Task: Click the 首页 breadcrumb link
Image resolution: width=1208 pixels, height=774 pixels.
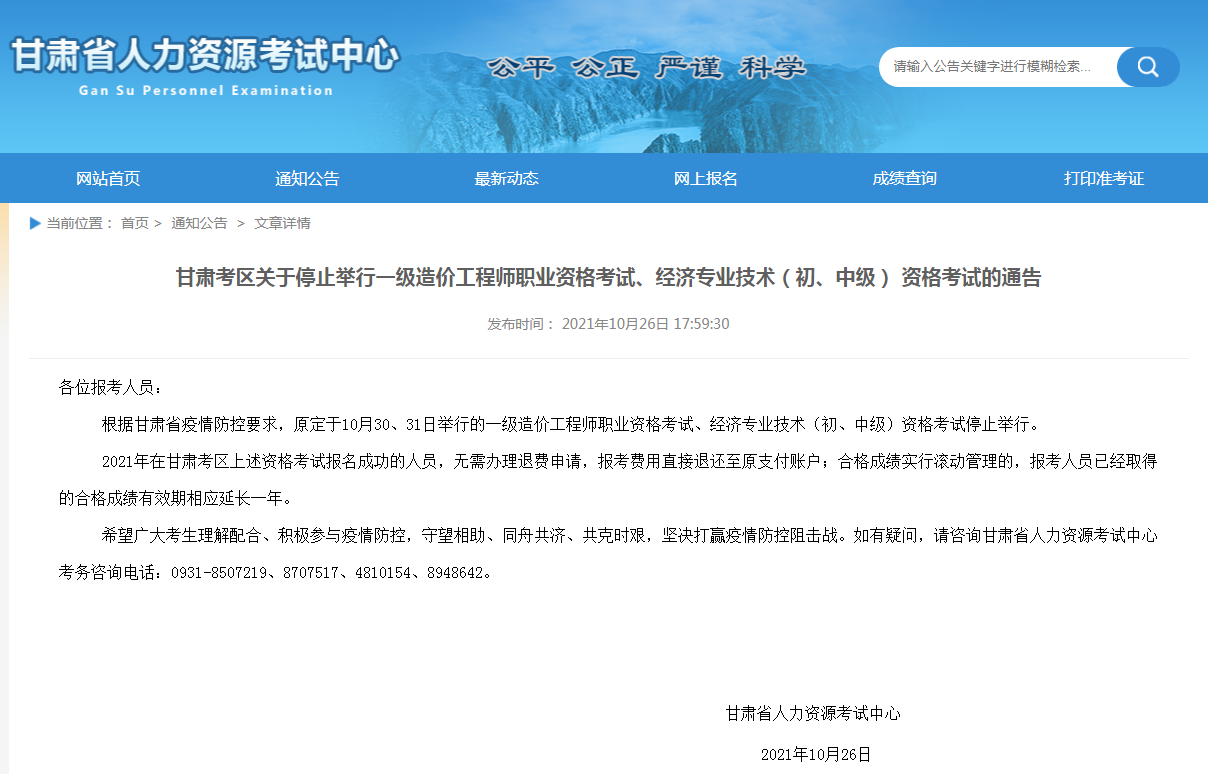Action: [x=135, y=223]
